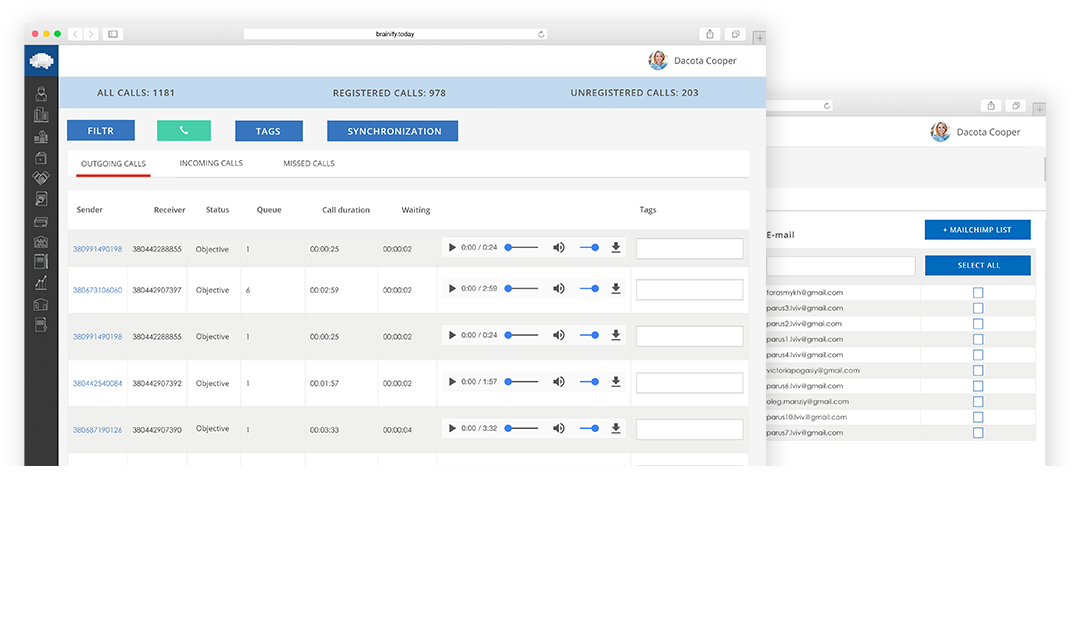
Task: Check the box for parus6.lviv@gmail.com
Action: click(x=978, y=386)
